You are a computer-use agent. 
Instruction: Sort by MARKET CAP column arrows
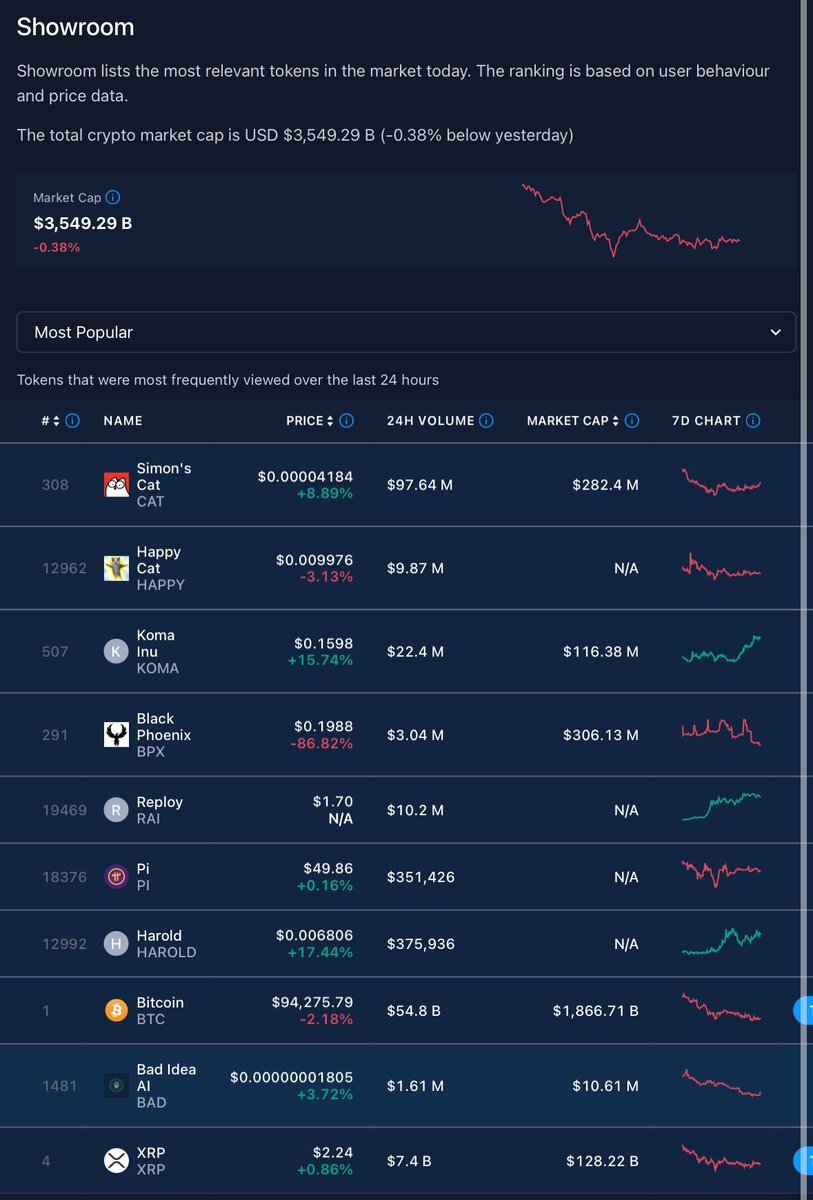click(616, 421)
